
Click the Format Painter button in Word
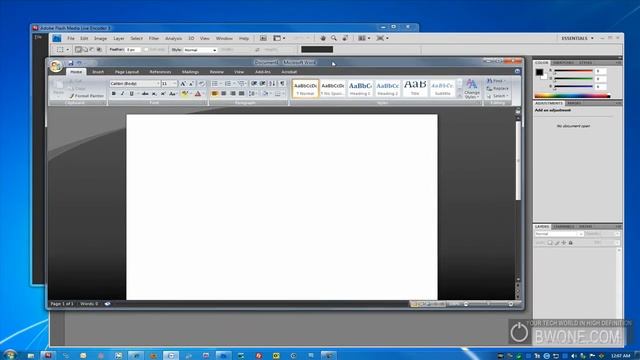point(87,96)
